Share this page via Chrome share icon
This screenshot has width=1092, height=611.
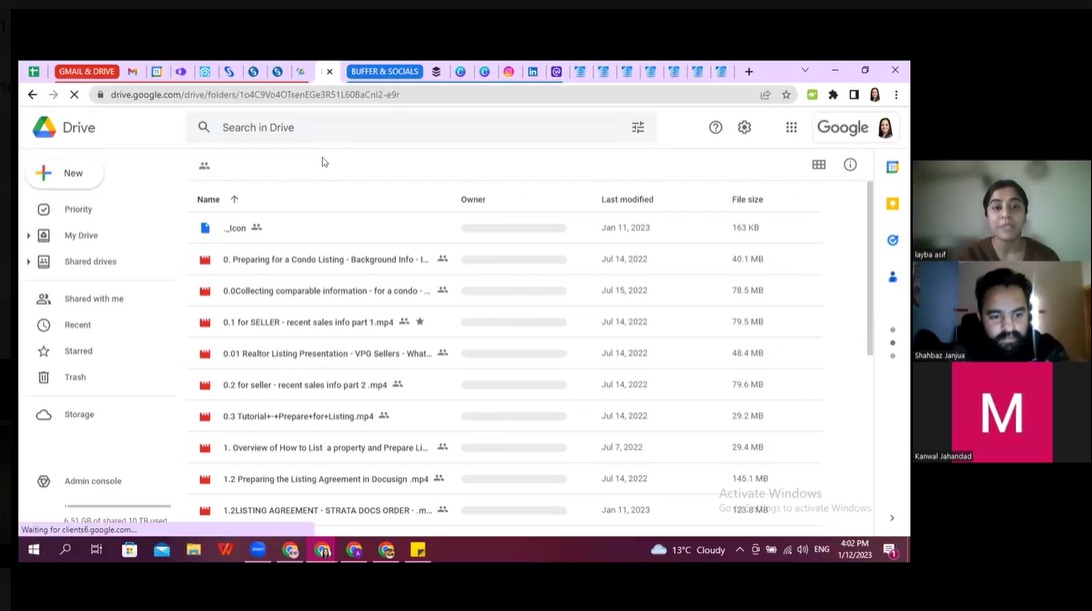tap(765, 95)
